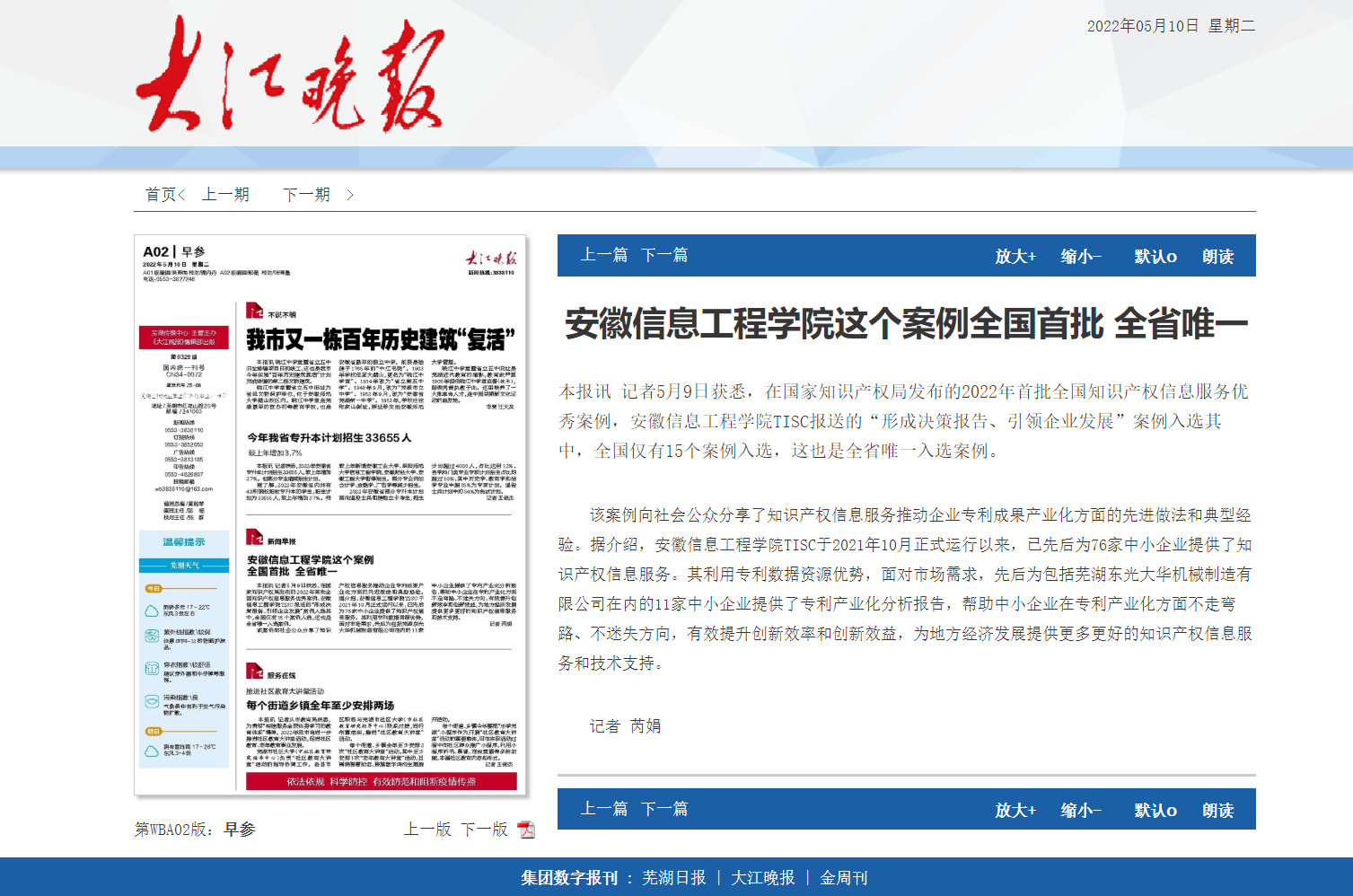Enlarge text with top 放大+ button

click(1015, 257)
